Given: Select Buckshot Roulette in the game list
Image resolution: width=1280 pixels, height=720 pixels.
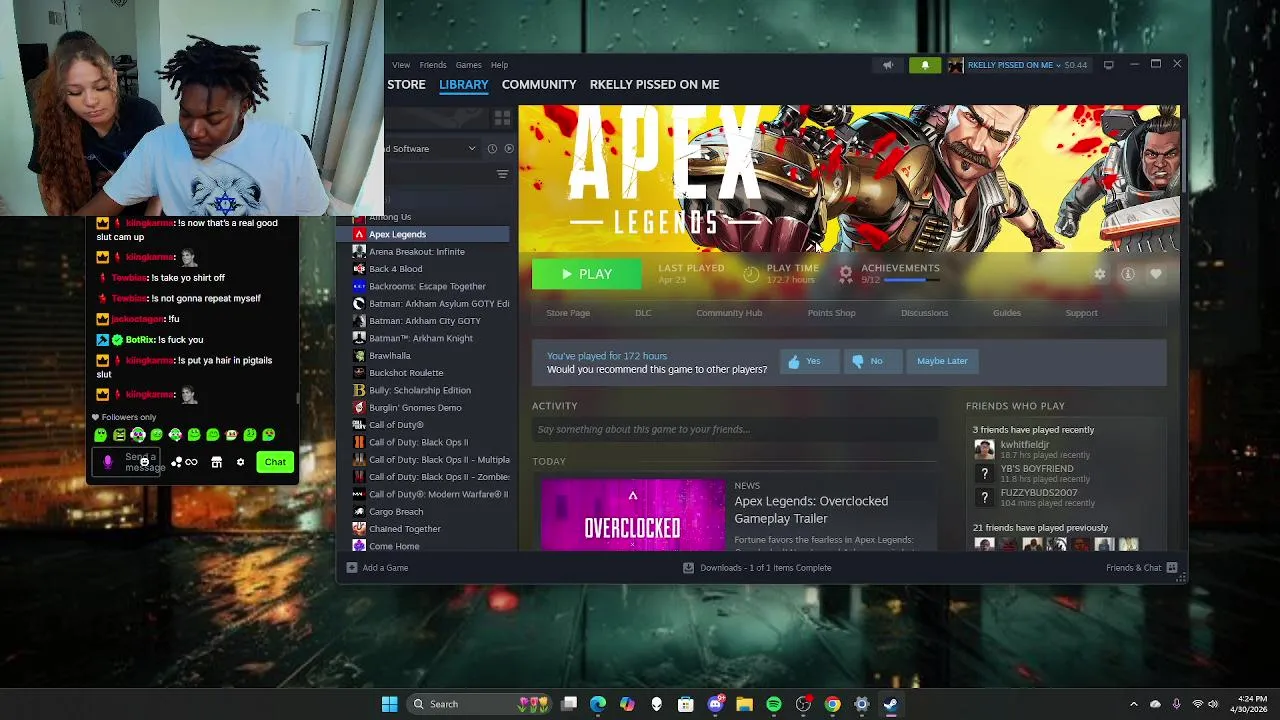Looking at the screenshot, I should pyautogui.click(x=431, y=373).
